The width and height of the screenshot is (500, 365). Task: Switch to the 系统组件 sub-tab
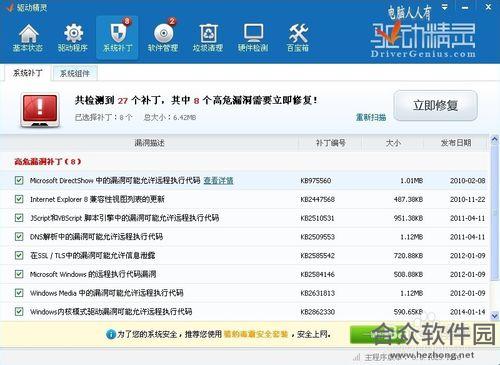click(75, 73)
